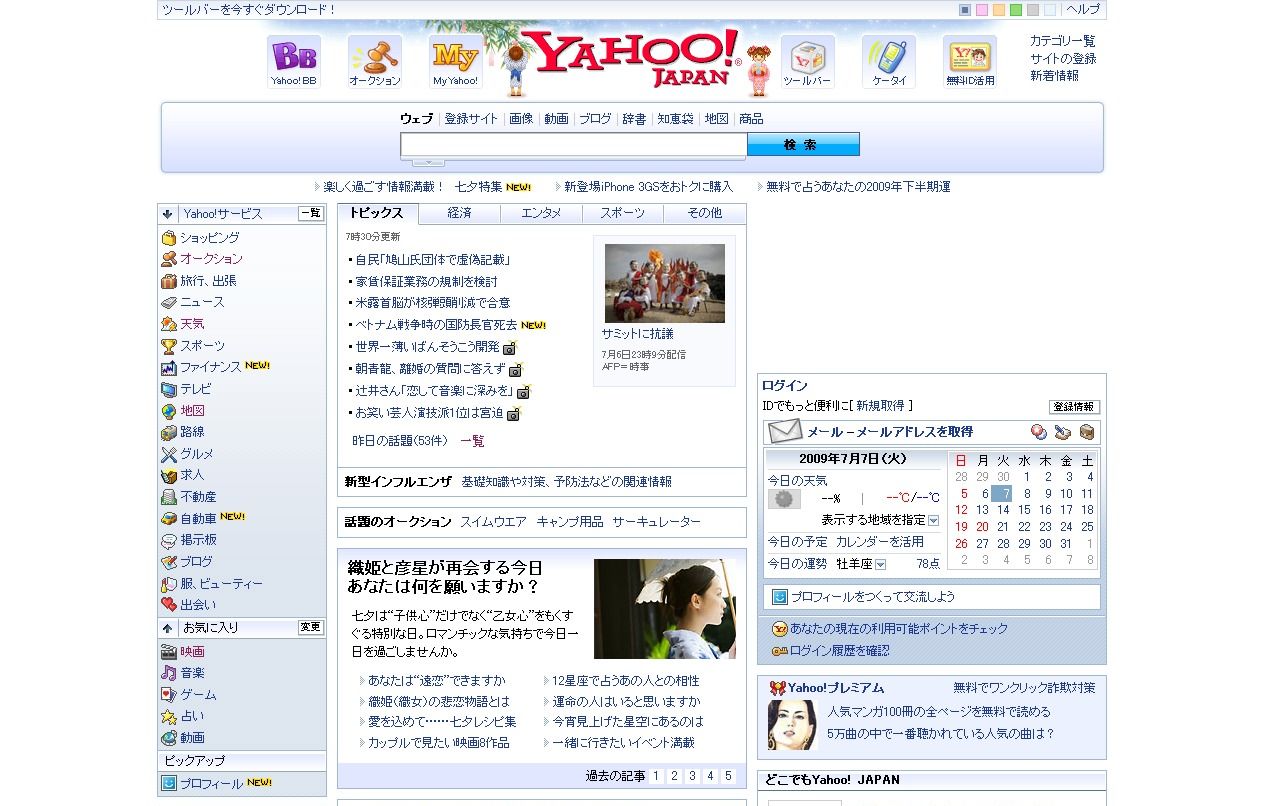Image resolution: width=1263 pixels, height=806 pixels.
Task: Click the グルメ fork and knife icon
Action: 169,454
